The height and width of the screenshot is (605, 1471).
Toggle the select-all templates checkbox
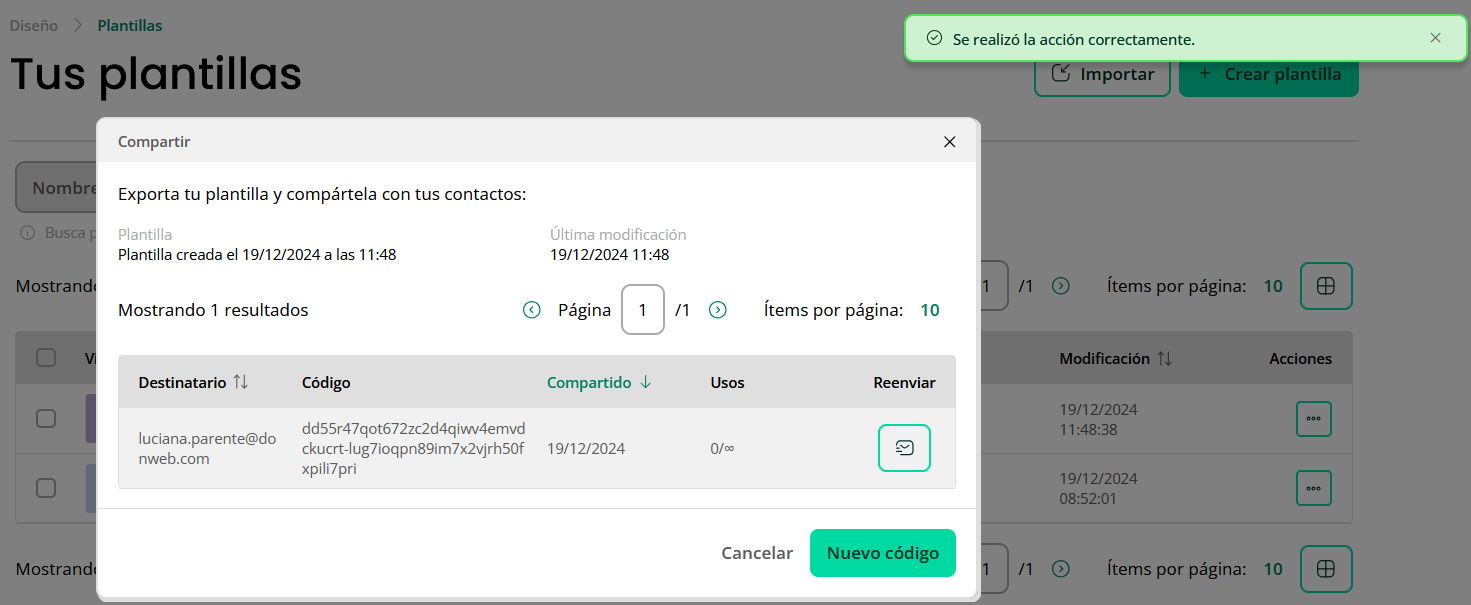coord(46,358)
